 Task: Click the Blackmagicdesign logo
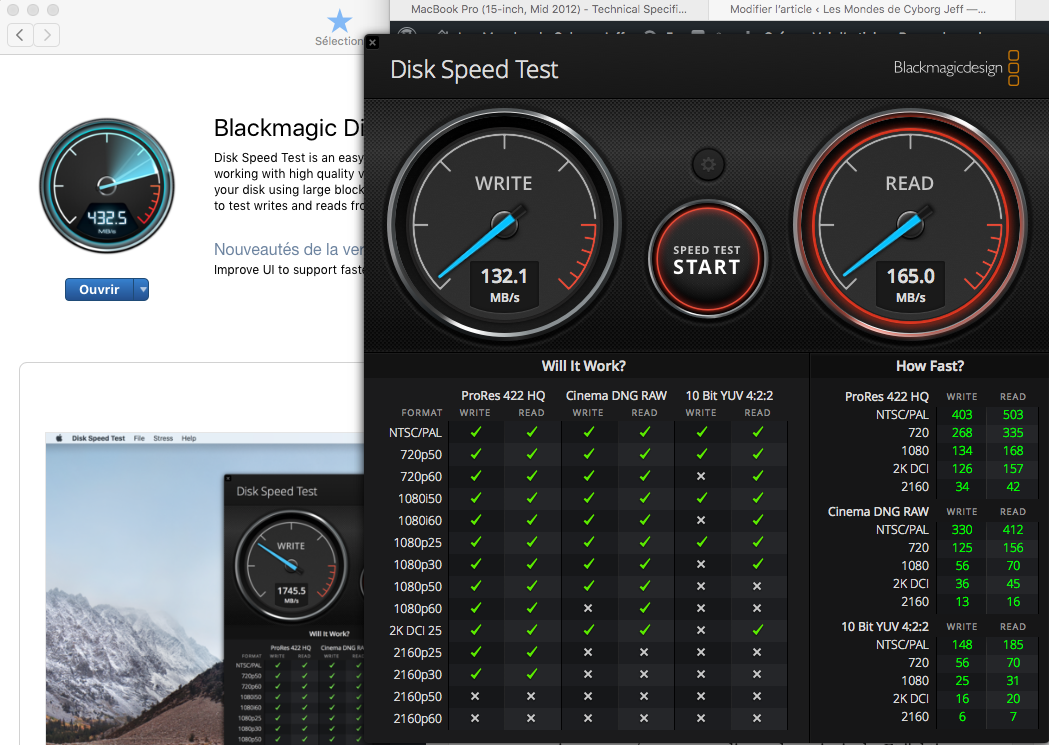[956, 68]
